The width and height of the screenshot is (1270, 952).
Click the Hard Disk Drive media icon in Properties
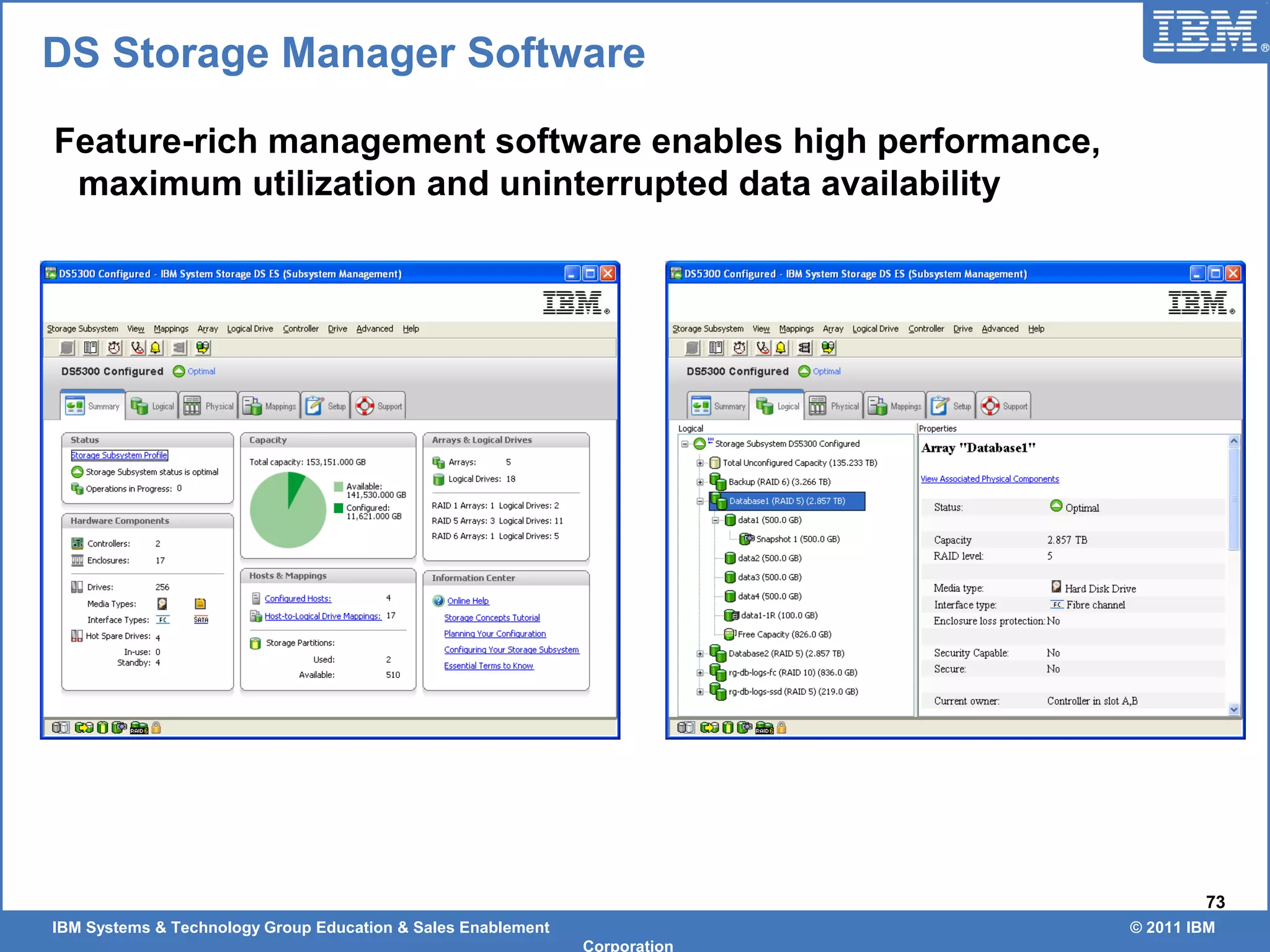pos(1057,586)
